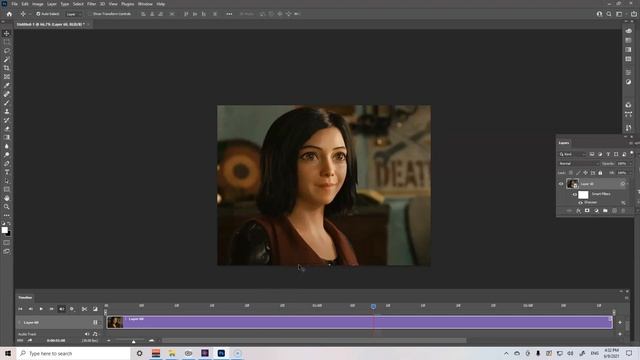Select the Brush tool
640x360 pixels.
7,102
